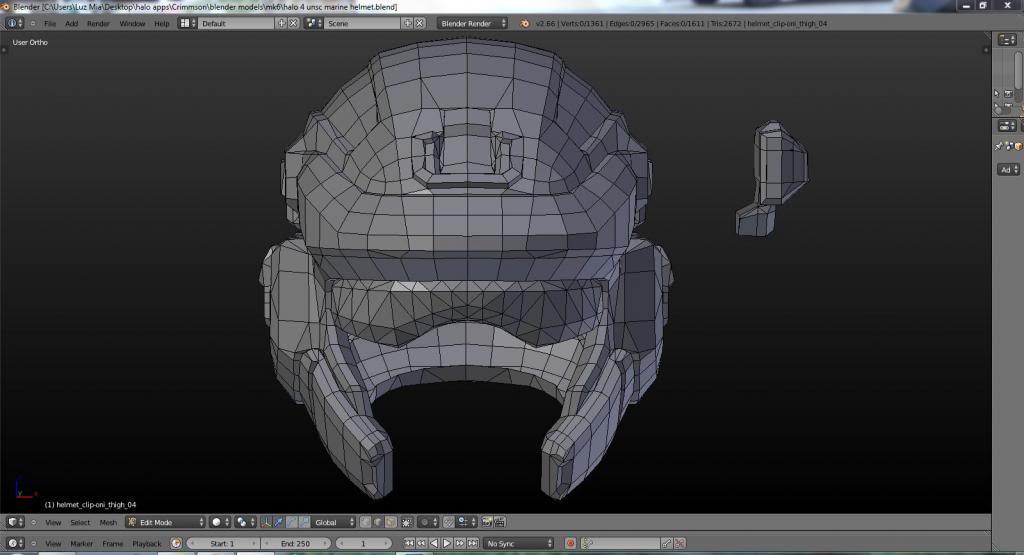Switch to edge select mode
The image size is (1024, 555).
click(378, 522)
